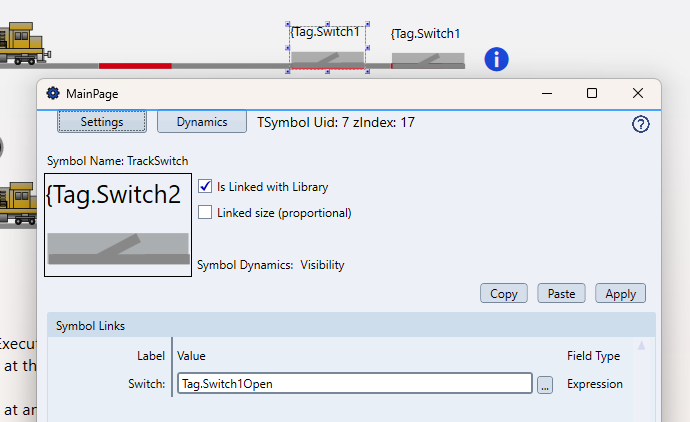Switch to the Settings tab

click(102, 122)
